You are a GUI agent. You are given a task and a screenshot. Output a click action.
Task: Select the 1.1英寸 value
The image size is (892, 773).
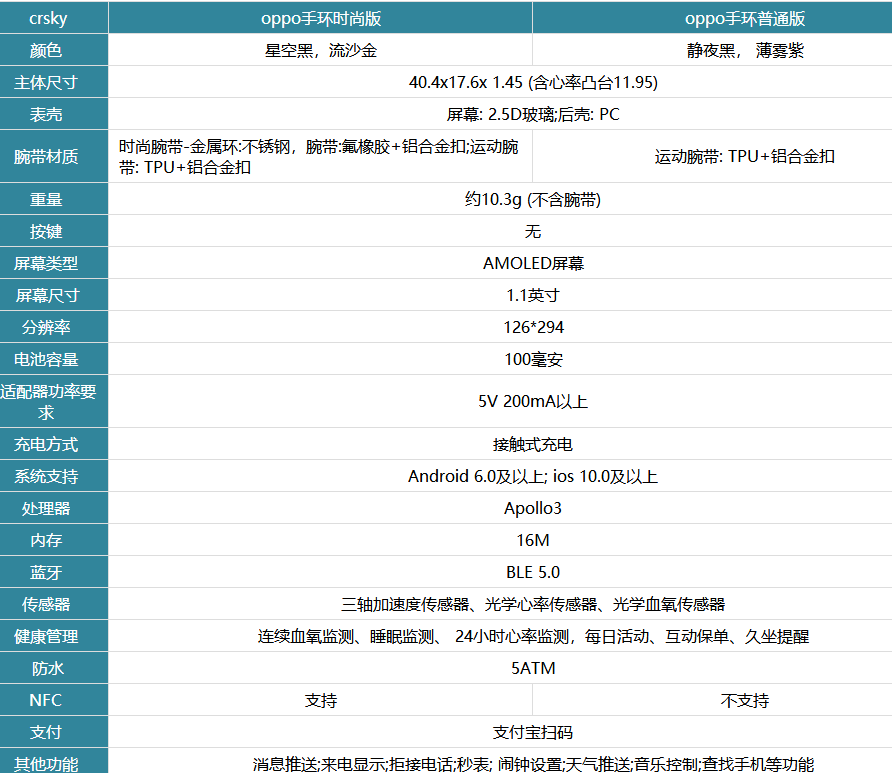pyautogui.click(x=533, y=295)
